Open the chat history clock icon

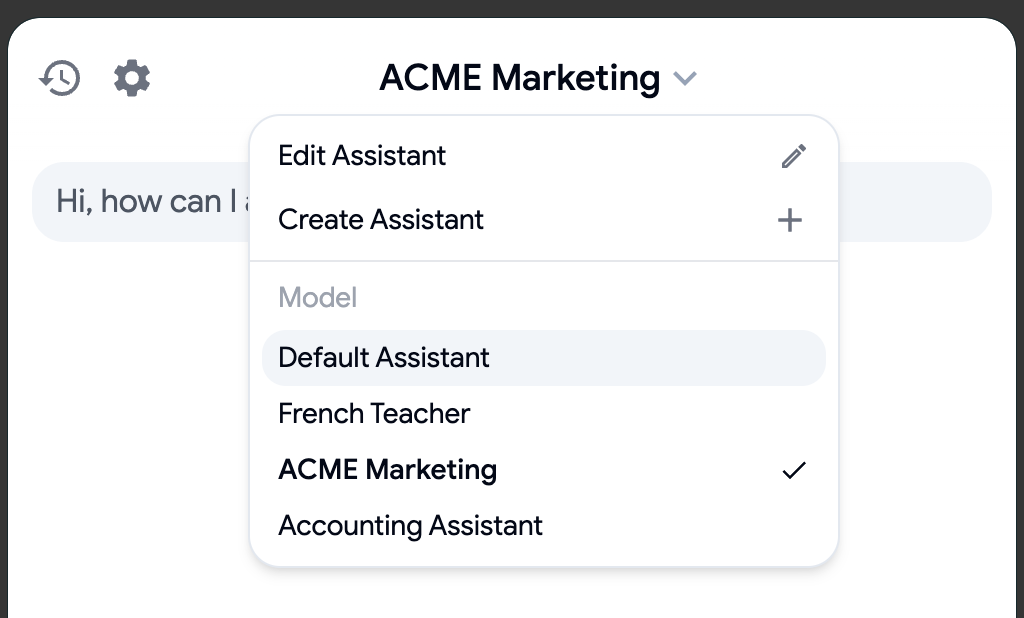pos(60,78)
